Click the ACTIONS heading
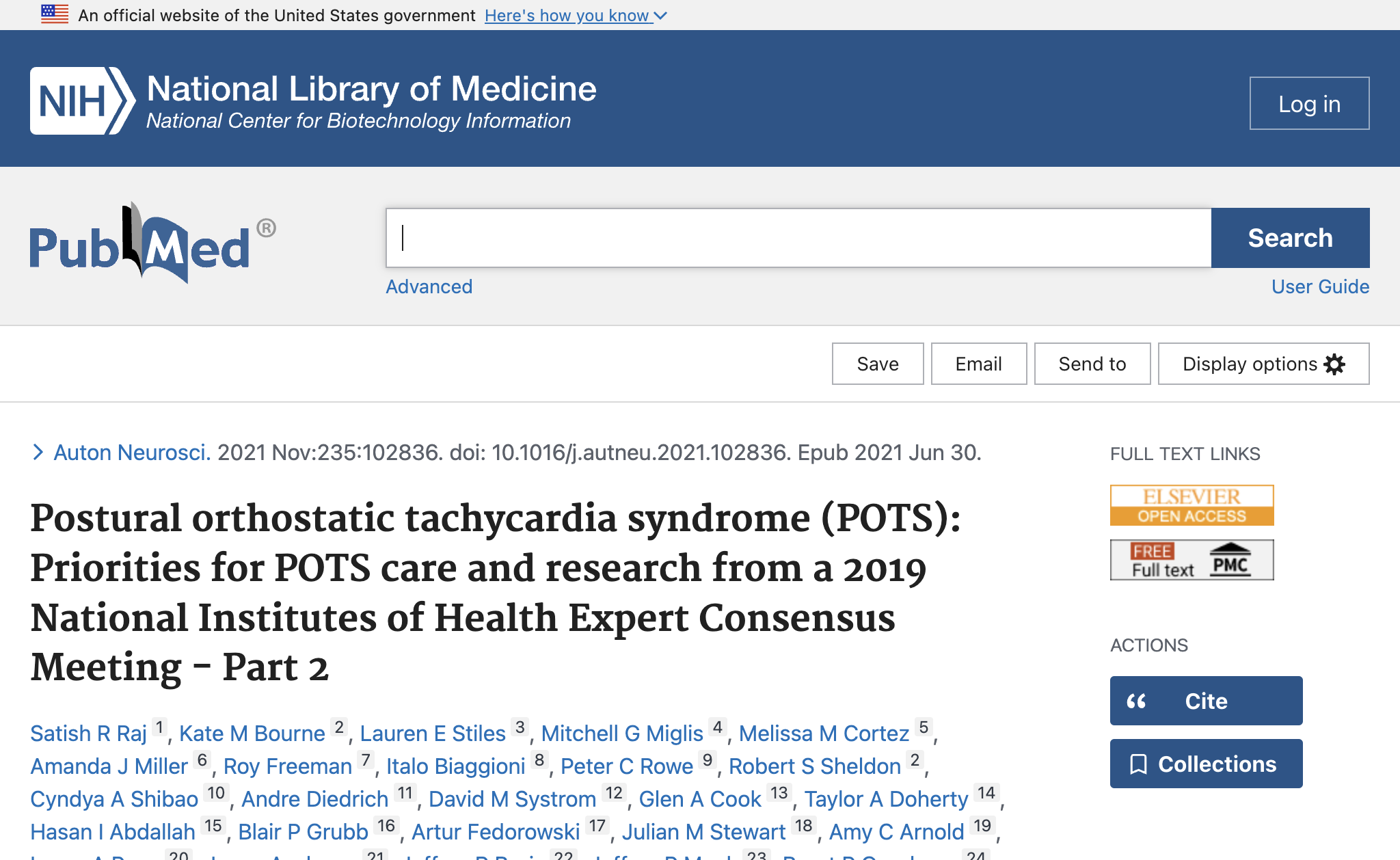 [1149, 645]
